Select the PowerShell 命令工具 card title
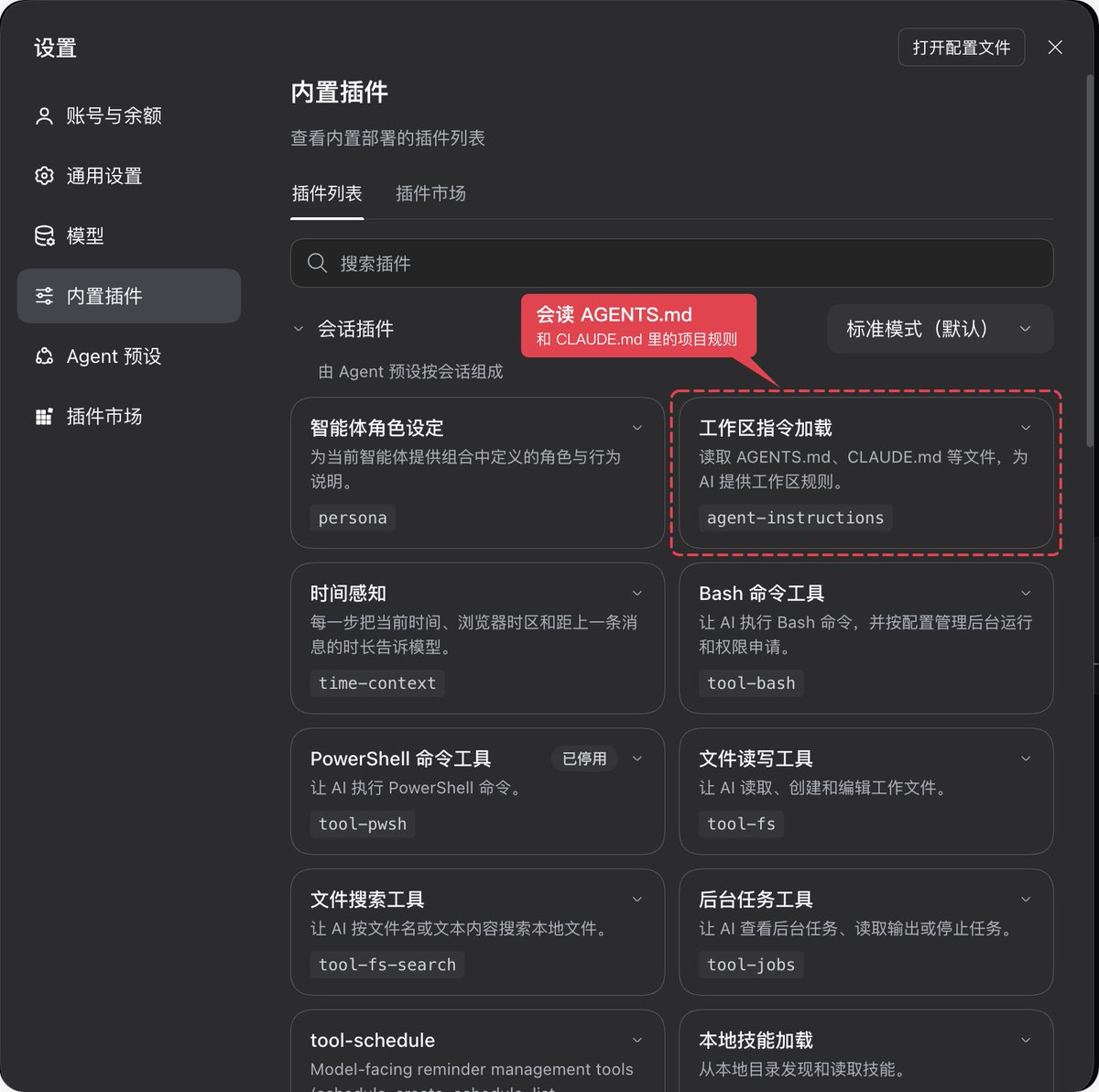Viewport: 1099px width, 1092px height. pos(401,759)
